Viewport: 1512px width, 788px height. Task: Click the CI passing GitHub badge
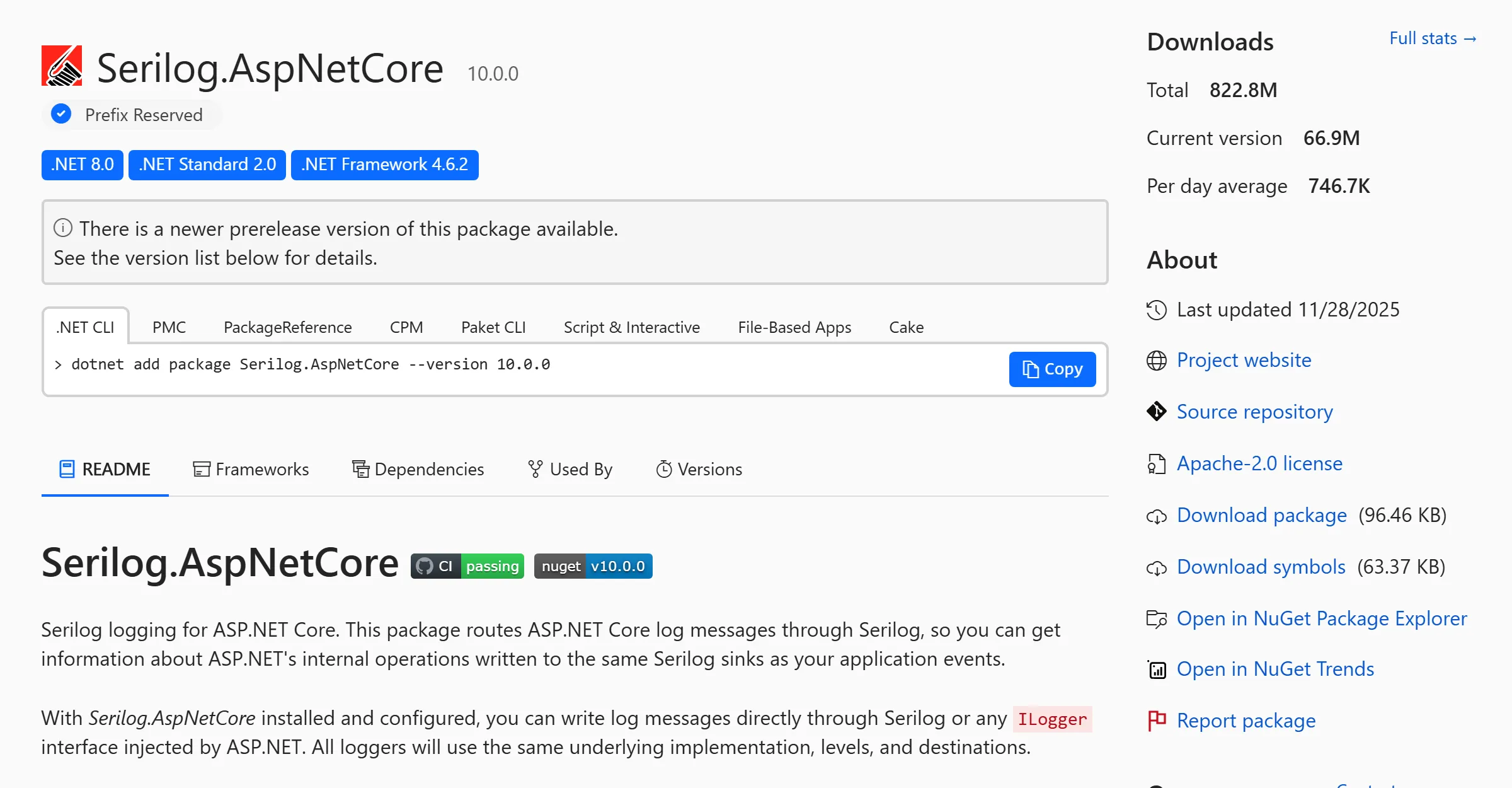(x=467, y=566)
